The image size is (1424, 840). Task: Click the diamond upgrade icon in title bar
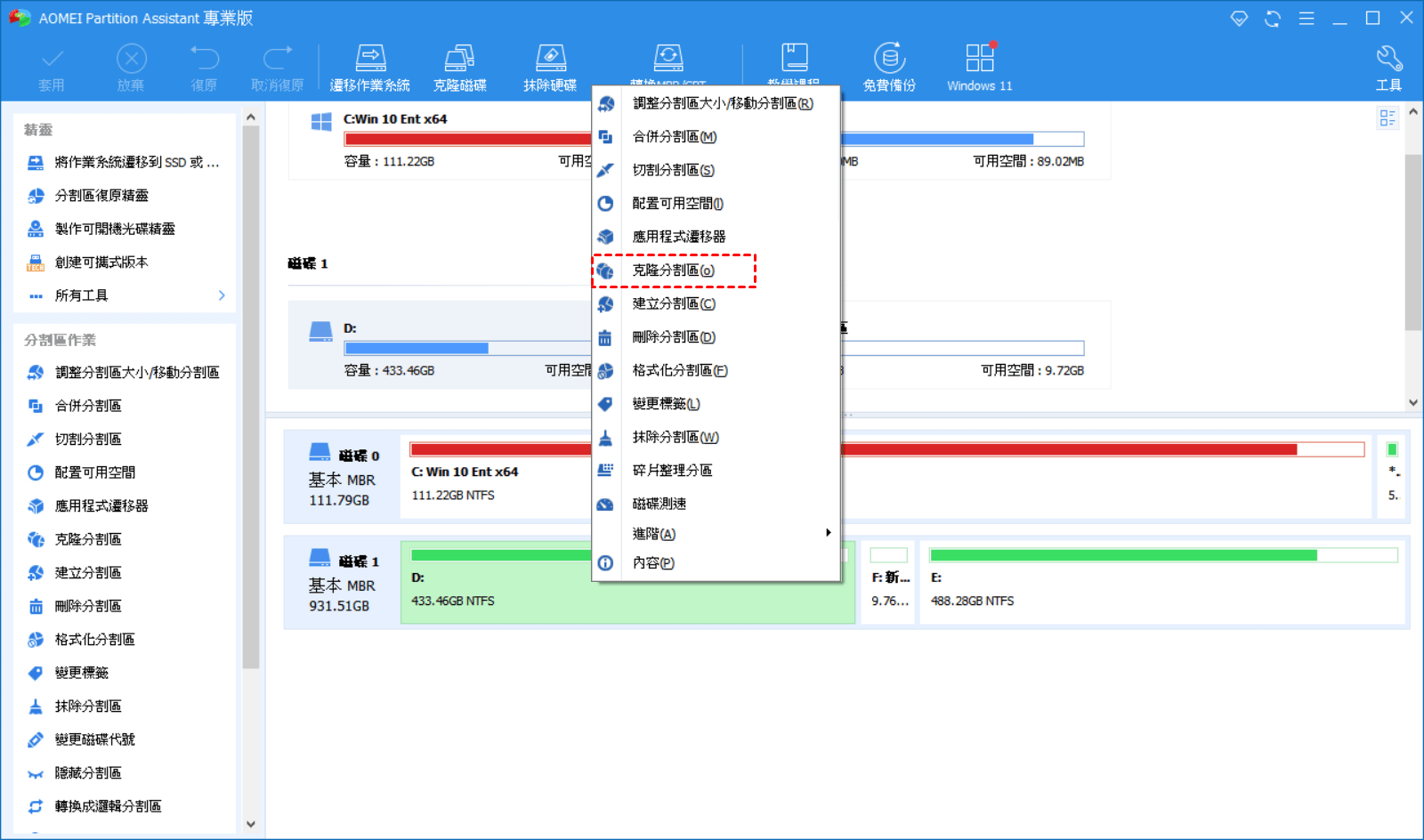1239,19
